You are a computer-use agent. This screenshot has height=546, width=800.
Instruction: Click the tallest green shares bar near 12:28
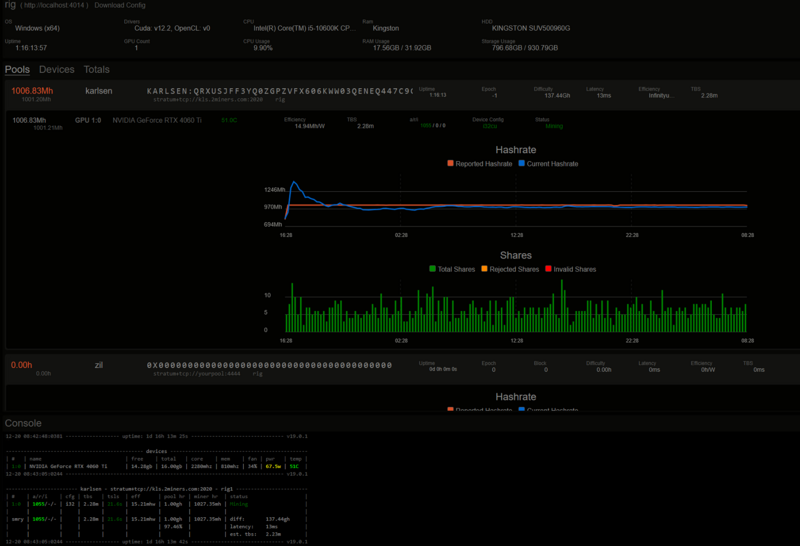(562, 306)
